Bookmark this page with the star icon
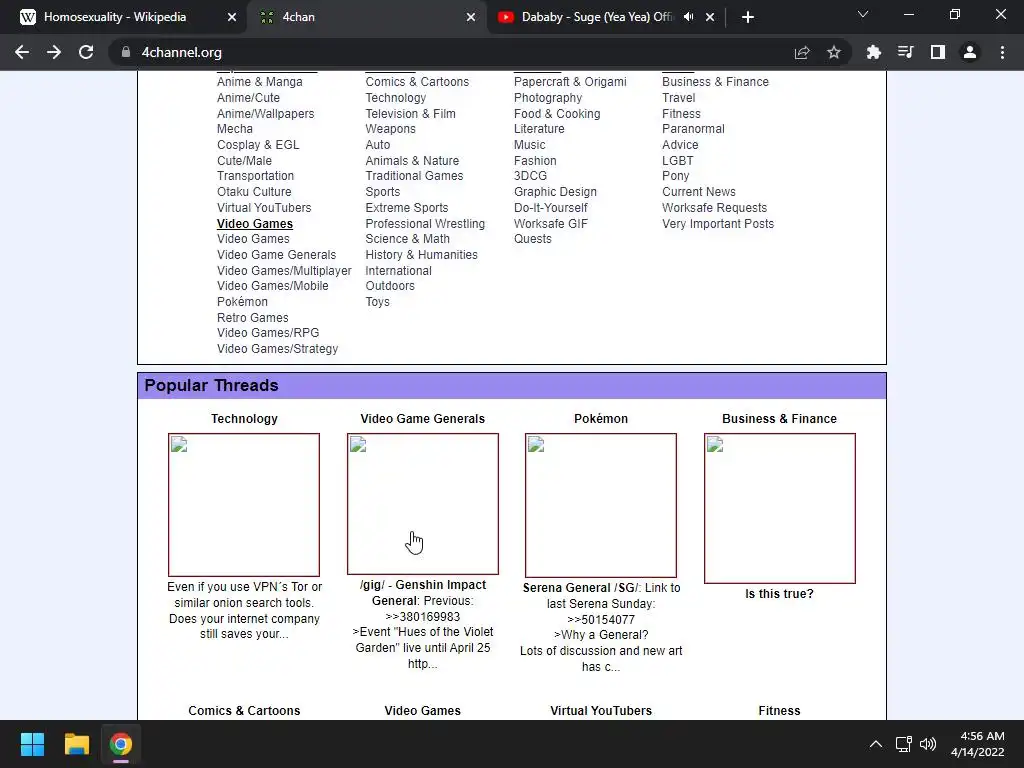Image resolution: width=1024 pixels, height=768 pixels. tap(834, 52)
